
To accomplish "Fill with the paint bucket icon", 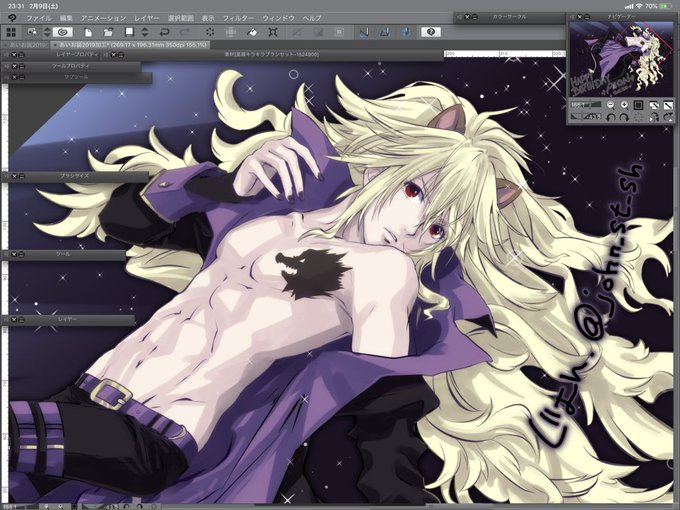I will click(x=252, y=32).
